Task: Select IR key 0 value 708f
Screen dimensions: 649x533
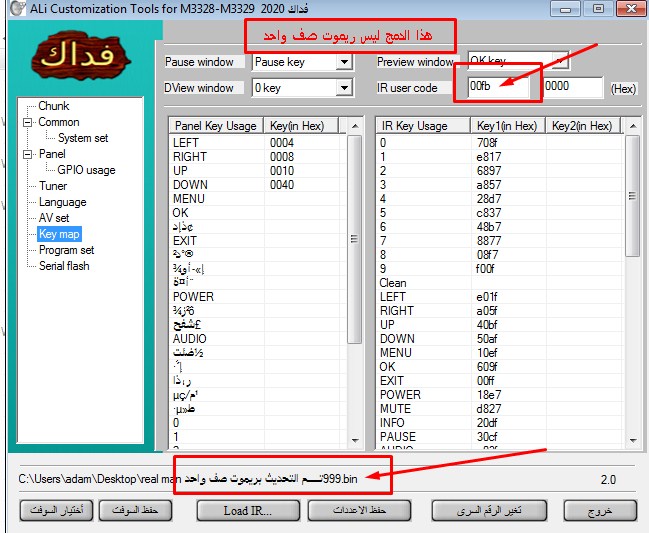Action: point(487,143)
